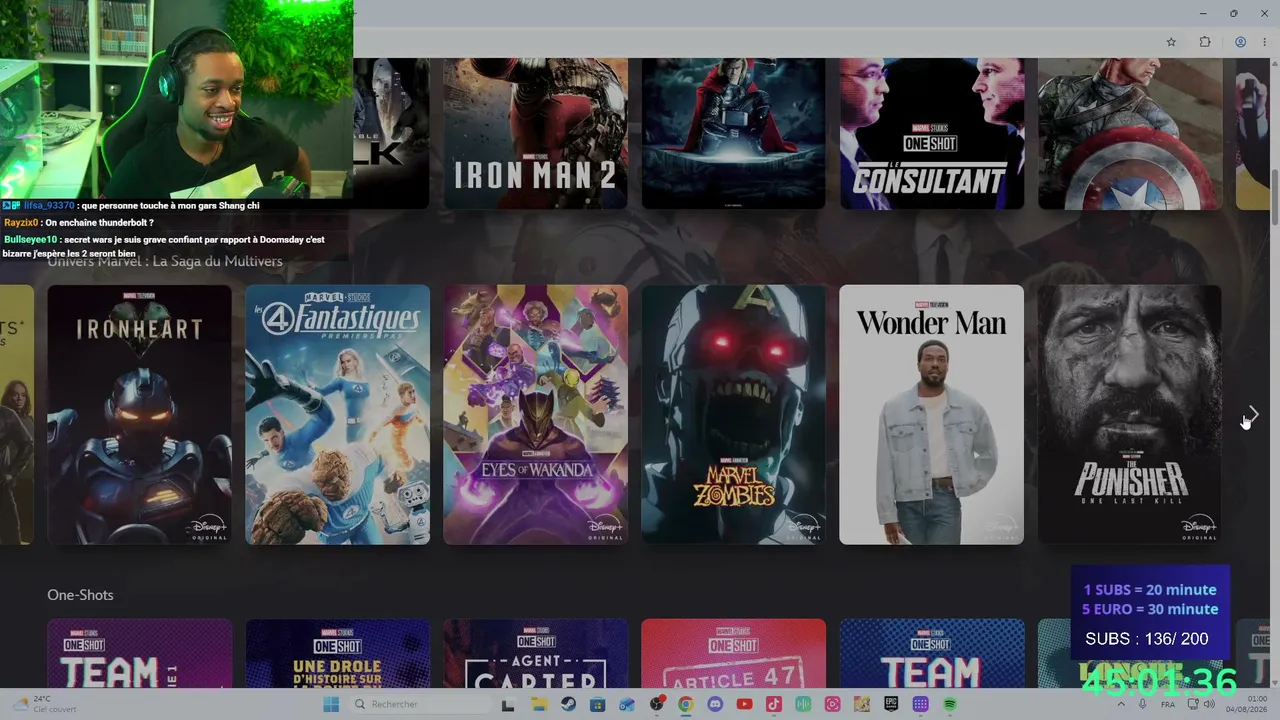Open Epic Games Launcher from the taskbar
Image resolution: width=1280 pixels, height=720 pixels.
point(891,704)
